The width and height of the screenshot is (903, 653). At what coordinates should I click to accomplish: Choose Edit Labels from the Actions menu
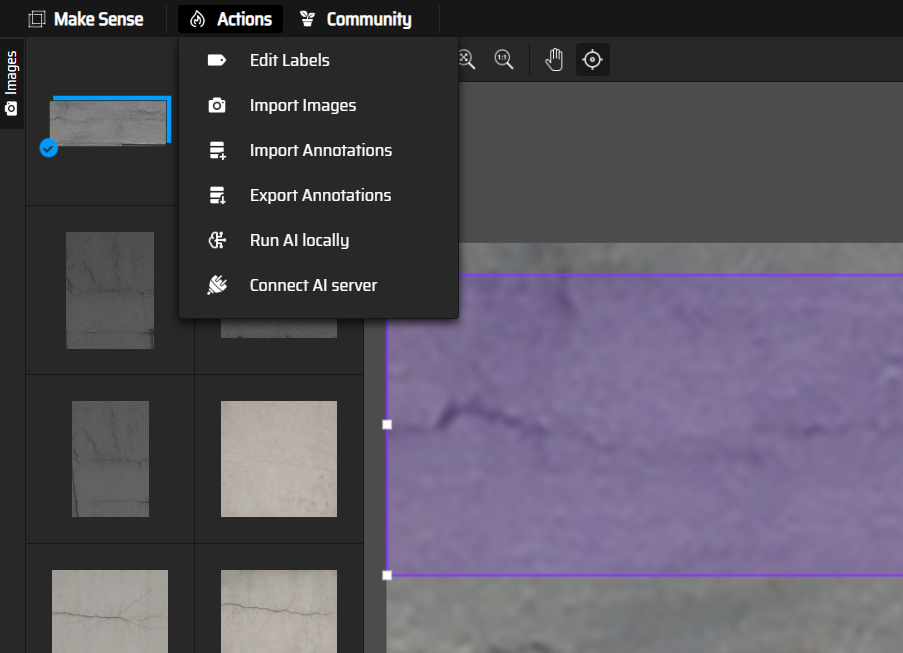coord(318,60)
